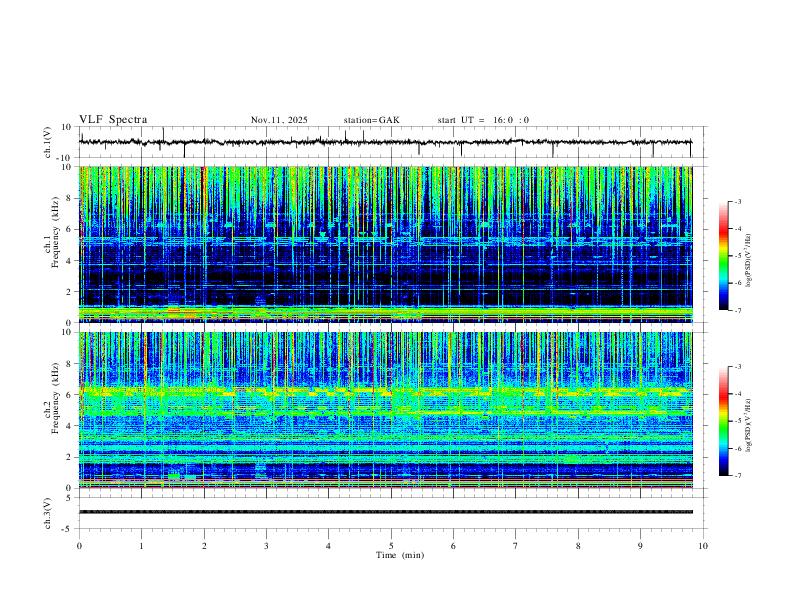The image size is (792, 612).
Task: Click the "ch.1(V)" waveform axis label
Action: coord(48,142)
